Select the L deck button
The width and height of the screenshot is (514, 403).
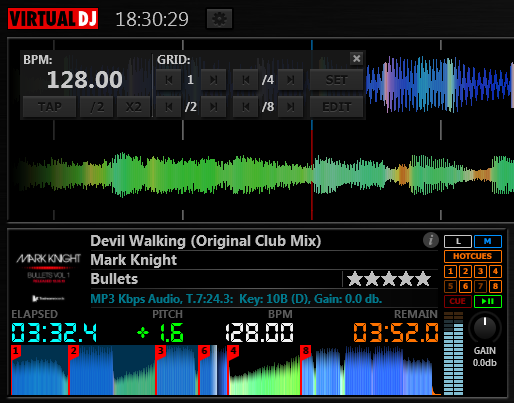pos(458,241)
